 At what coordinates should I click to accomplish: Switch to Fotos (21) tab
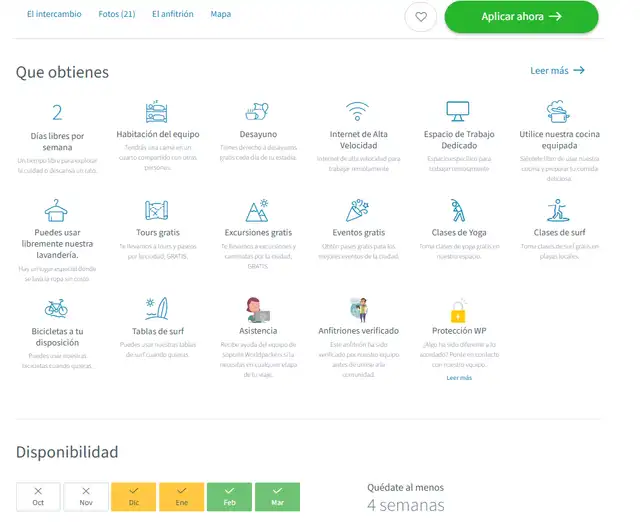117,14
